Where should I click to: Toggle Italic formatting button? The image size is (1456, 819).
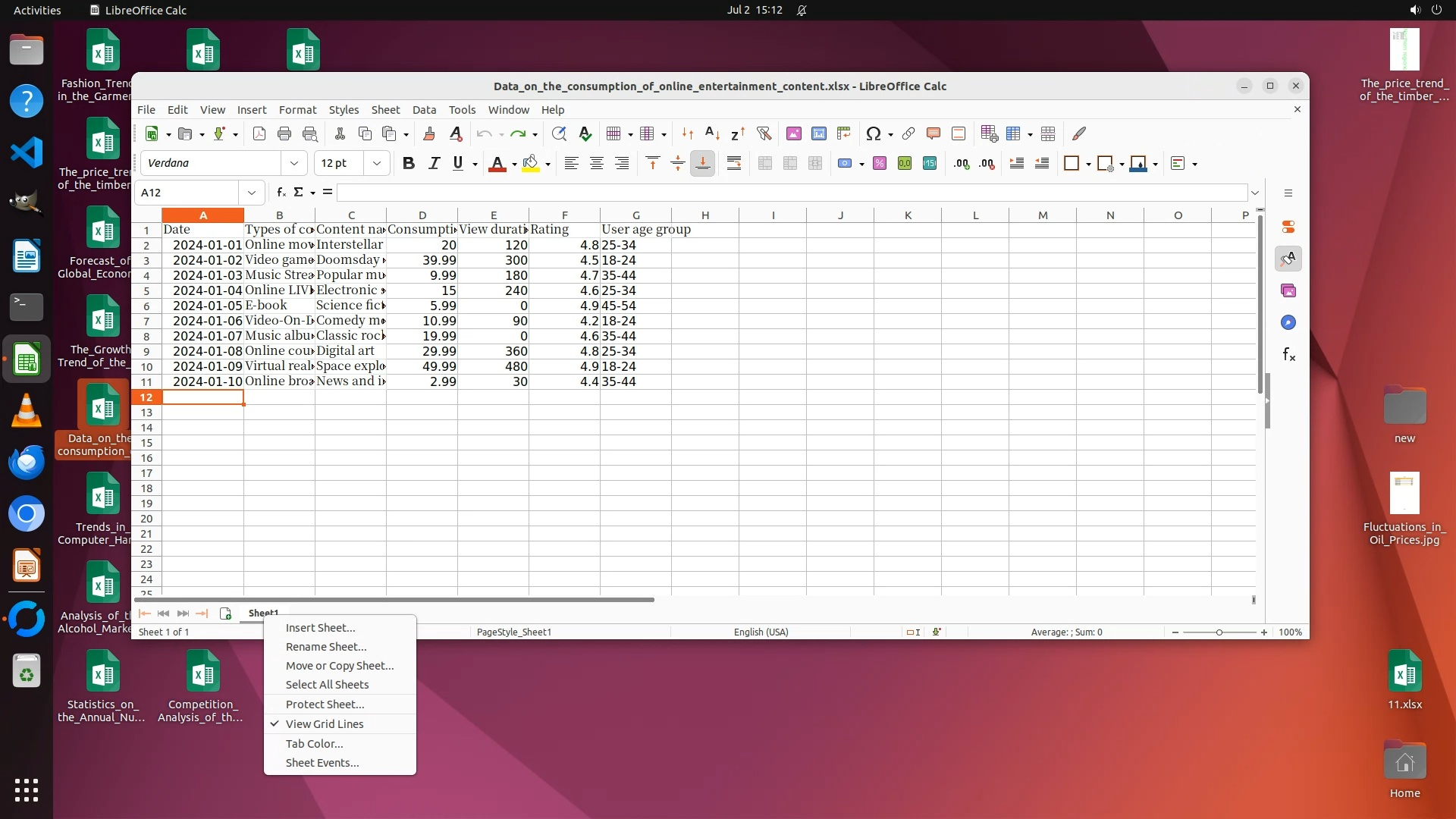[x=434, y=164]
